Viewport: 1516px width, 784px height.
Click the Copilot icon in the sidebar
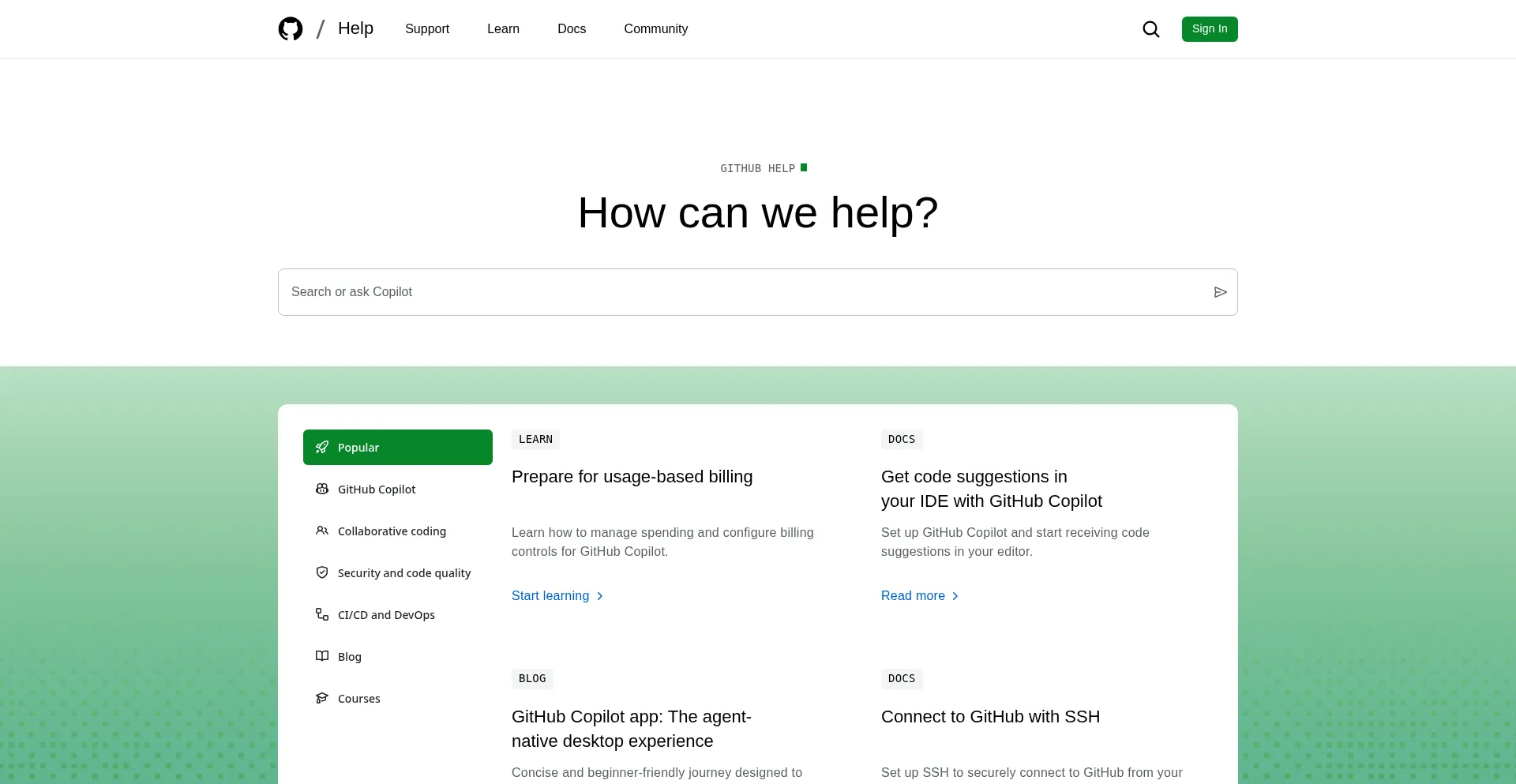(322, 490)
